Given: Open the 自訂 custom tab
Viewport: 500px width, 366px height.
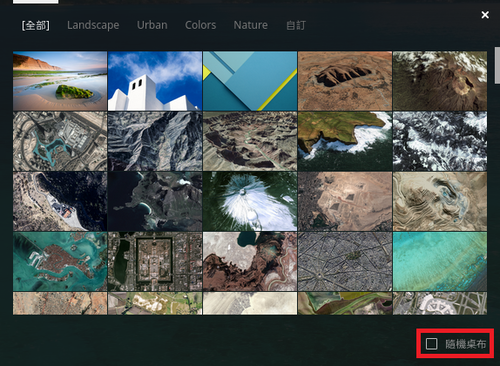Looking at the screenshot, I should [x=296, y=25].
